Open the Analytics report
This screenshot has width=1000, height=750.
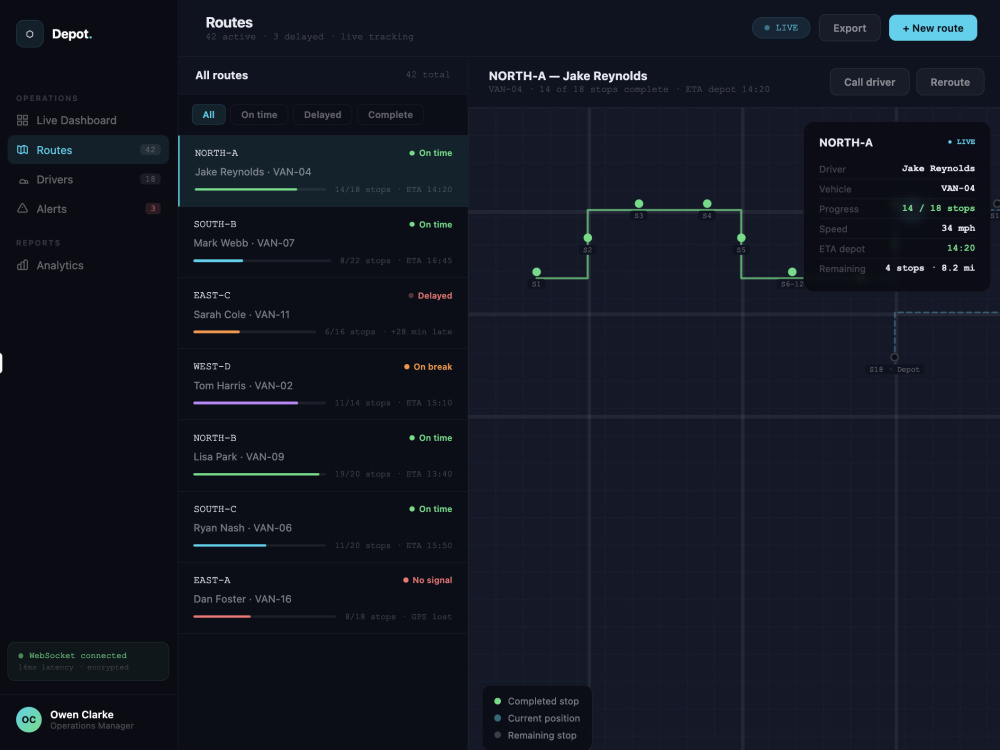(88, 265)
